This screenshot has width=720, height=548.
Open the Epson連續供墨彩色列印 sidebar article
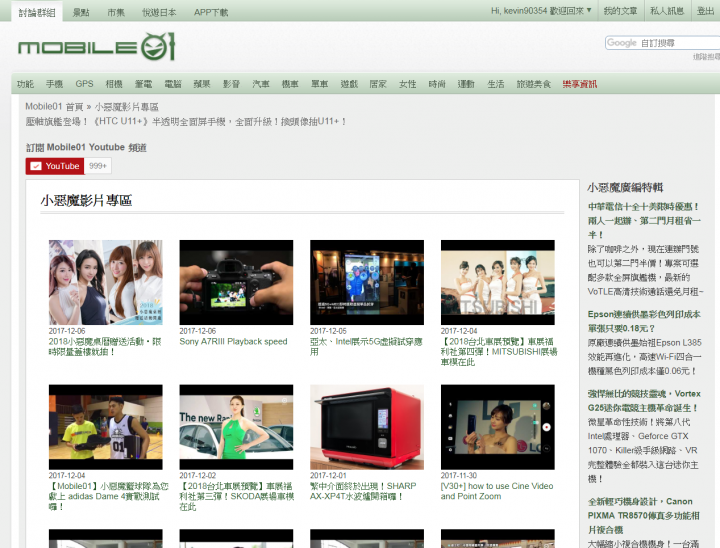pyautogui.click(x=644, y=321)
